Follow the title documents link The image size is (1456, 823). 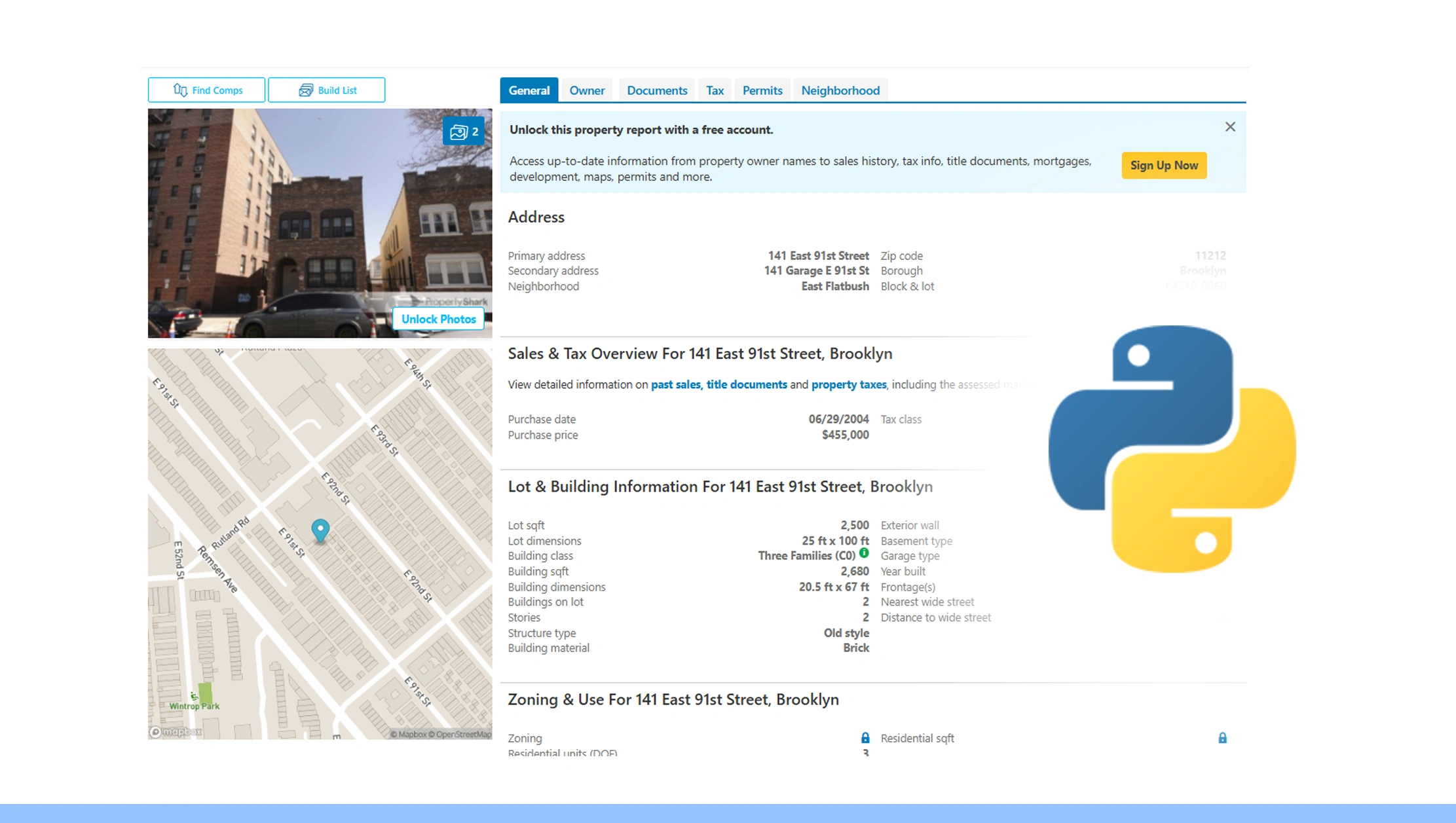pos(746,384)
